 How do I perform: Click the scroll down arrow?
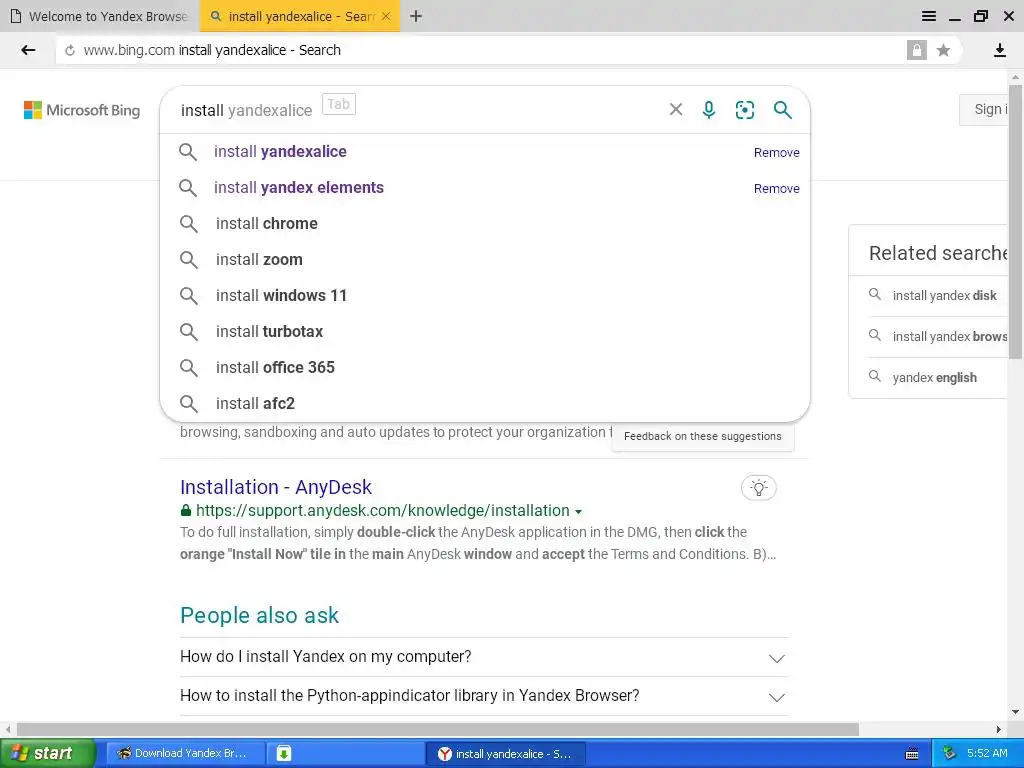1015,712
